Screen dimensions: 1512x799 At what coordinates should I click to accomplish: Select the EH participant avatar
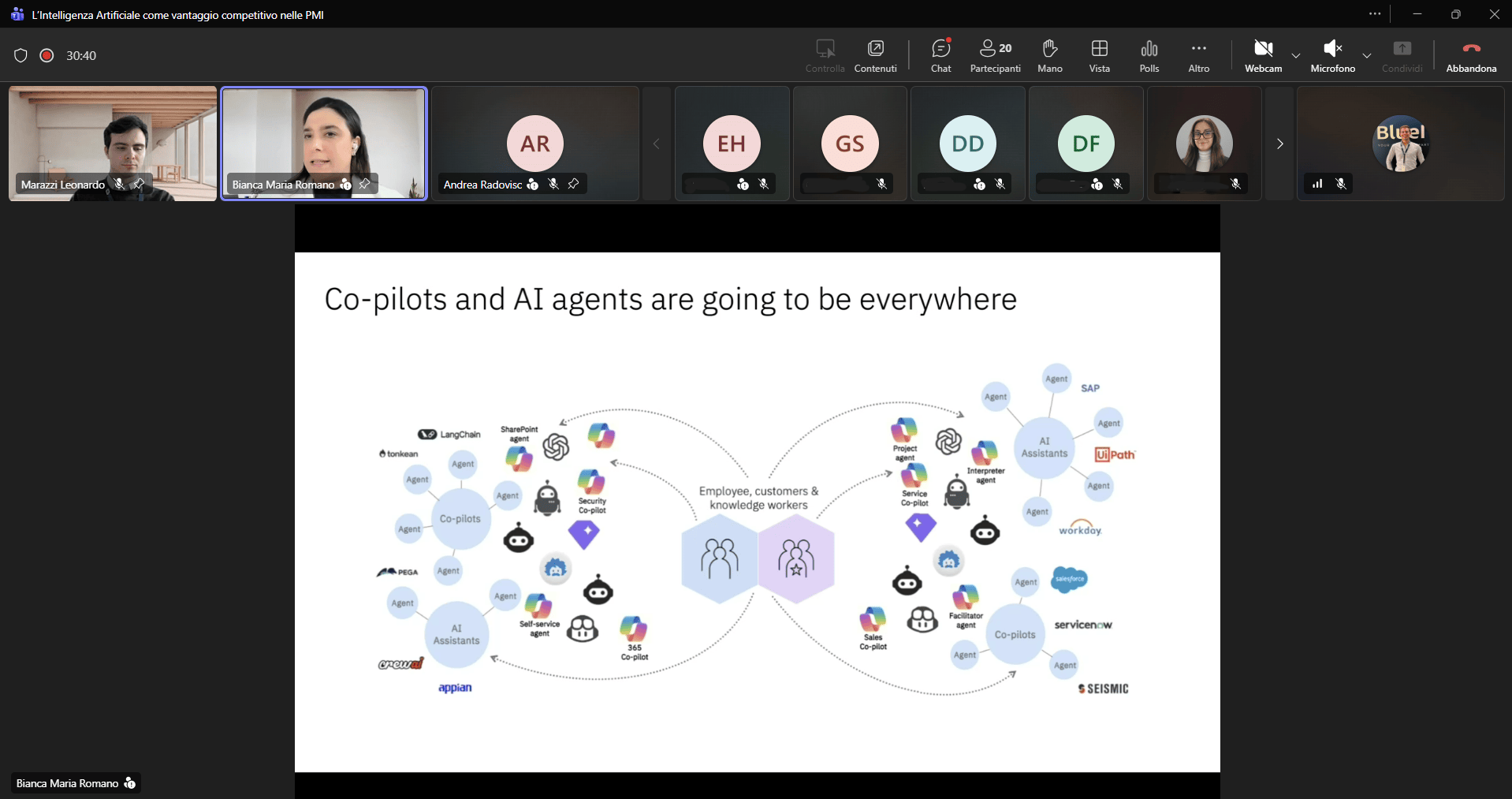point(732,144)
